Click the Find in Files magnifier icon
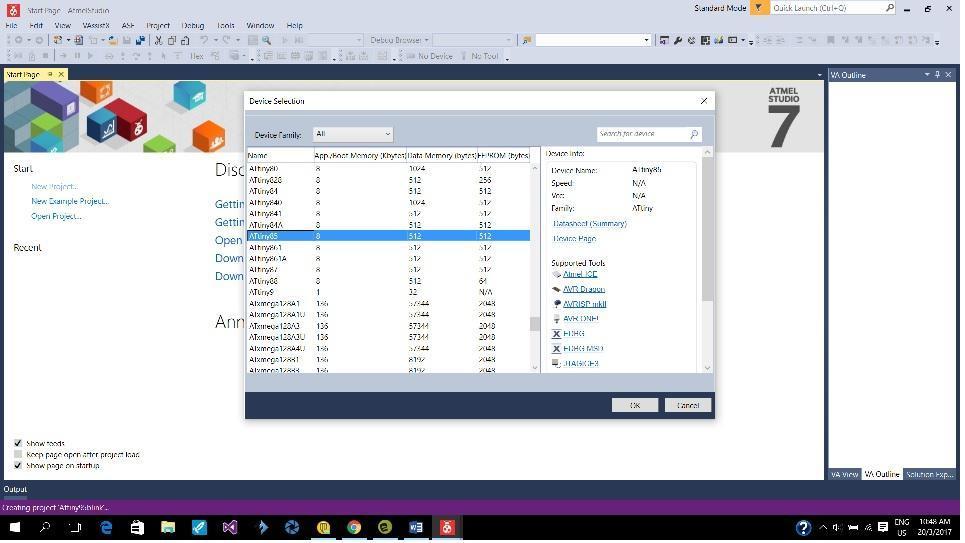 [x=266, y=40]
